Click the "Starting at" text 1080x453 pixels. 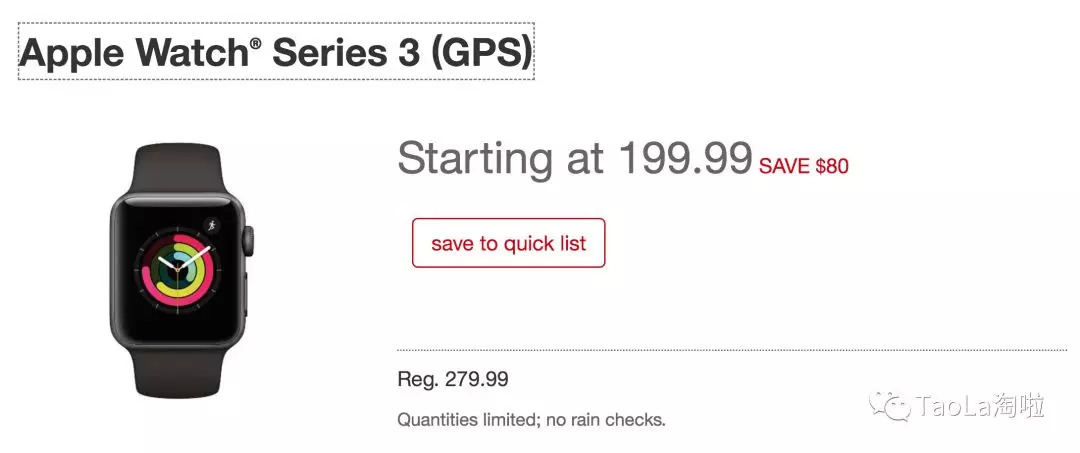tap(500, 158)
